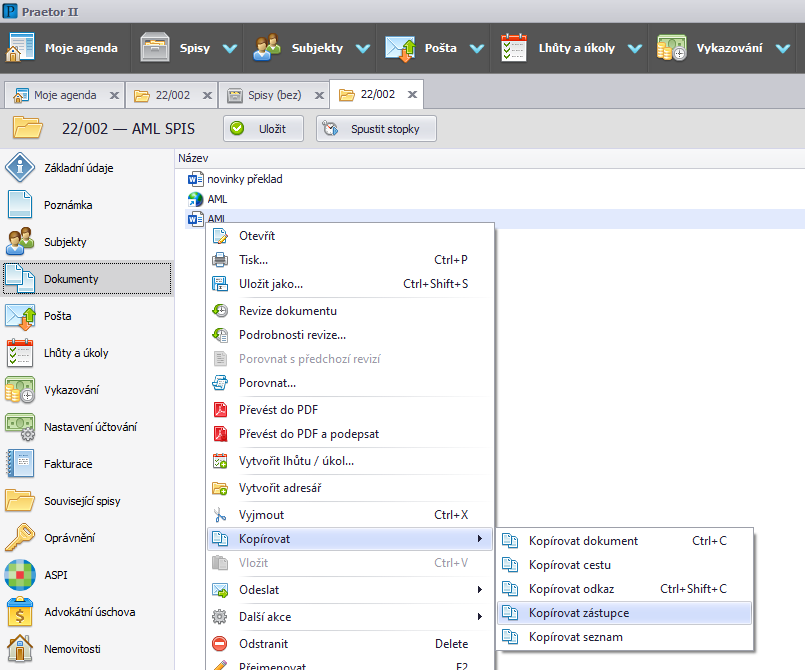Click the Název column header
This screenshot has height=670, width=805.
pyautogui.click(x=193, y=158)
